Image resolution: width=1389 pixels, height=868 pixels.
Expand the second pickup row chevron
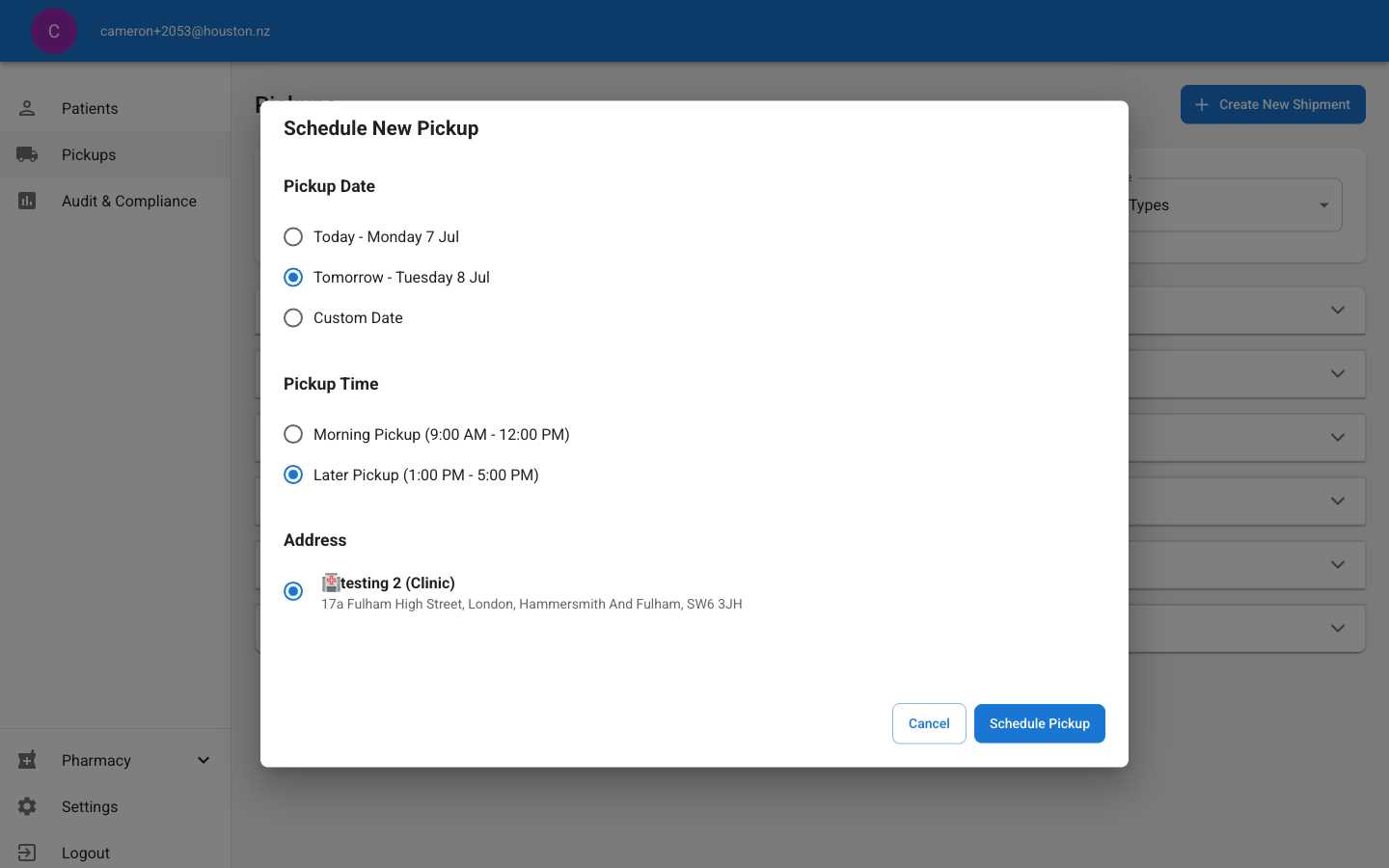click(x=1338, y=374)
